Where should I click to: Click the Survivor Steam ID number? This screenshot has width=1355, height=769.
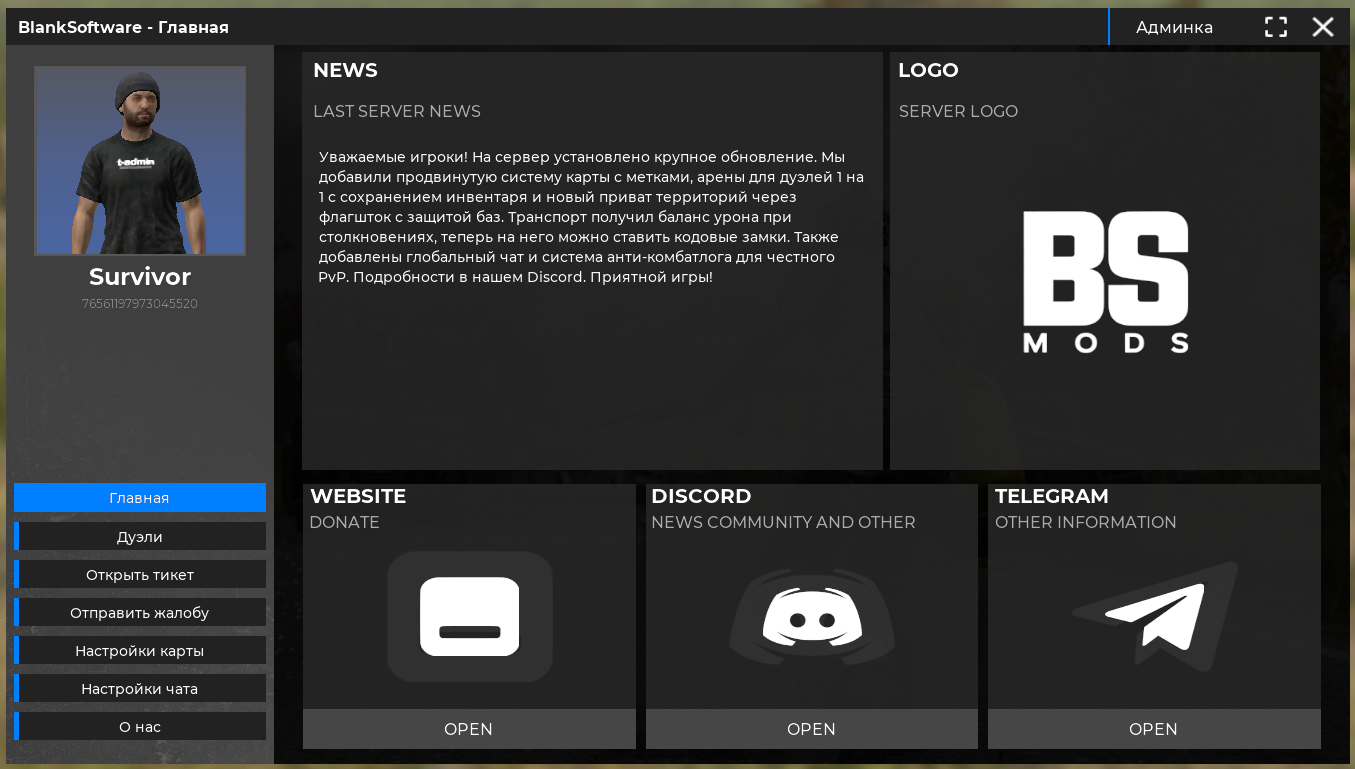coord(140,303)
